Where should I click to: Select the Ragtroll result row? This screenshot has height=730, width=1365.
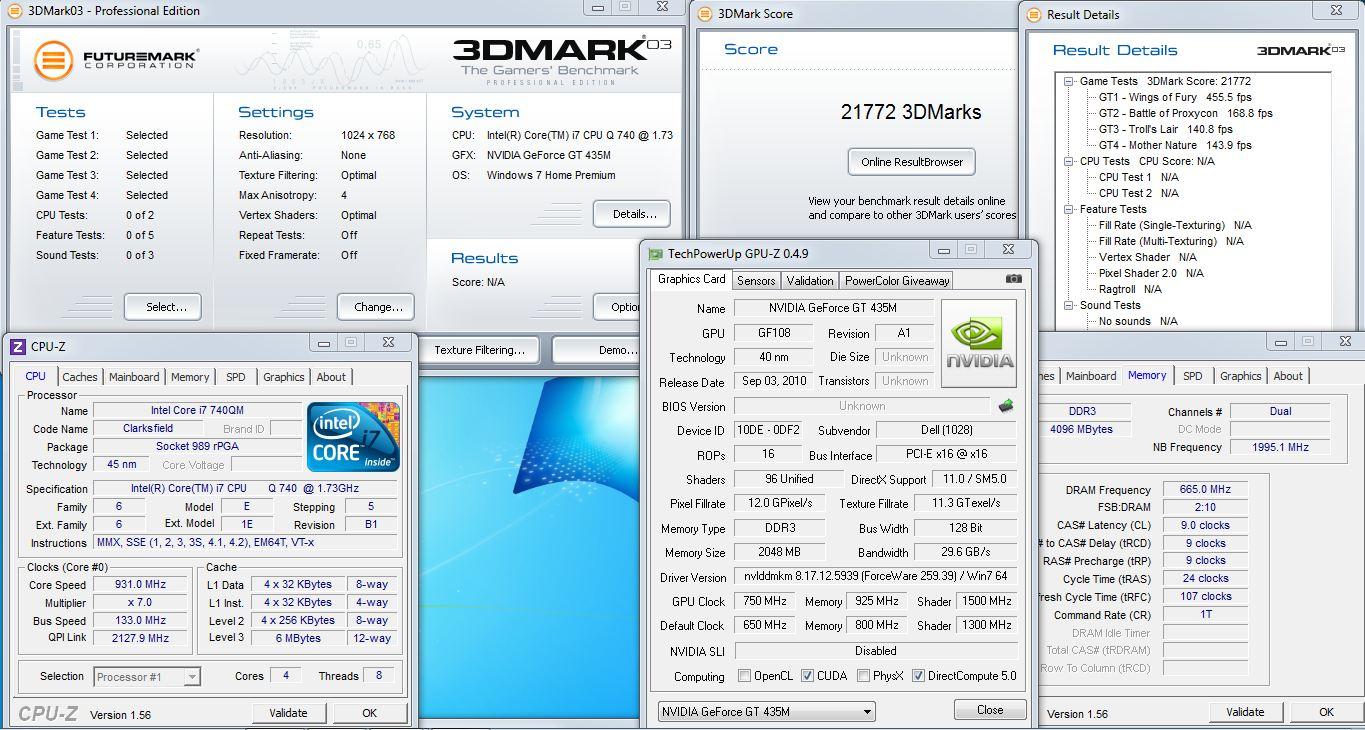[1130, 289]
